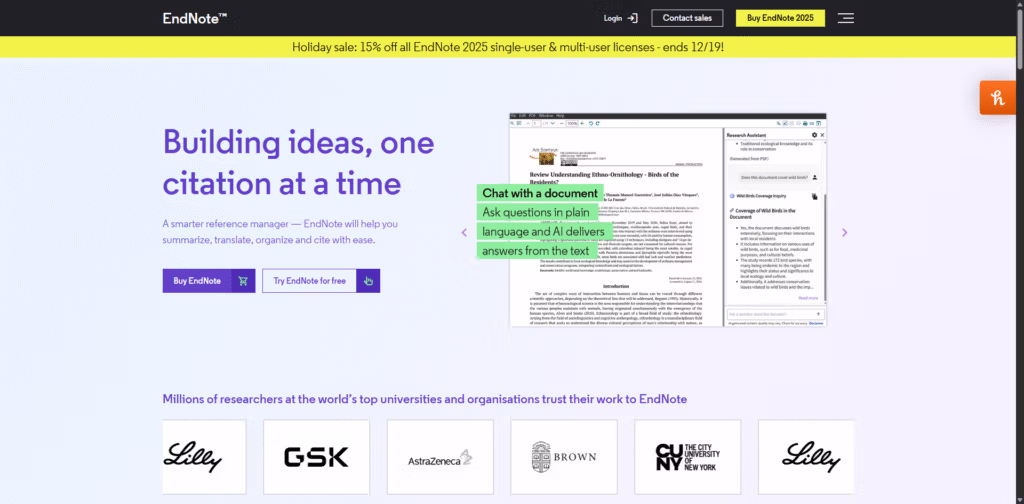Click the pointer icon on Try EndNote
The image size is (1024, 504).
[367, 281]
